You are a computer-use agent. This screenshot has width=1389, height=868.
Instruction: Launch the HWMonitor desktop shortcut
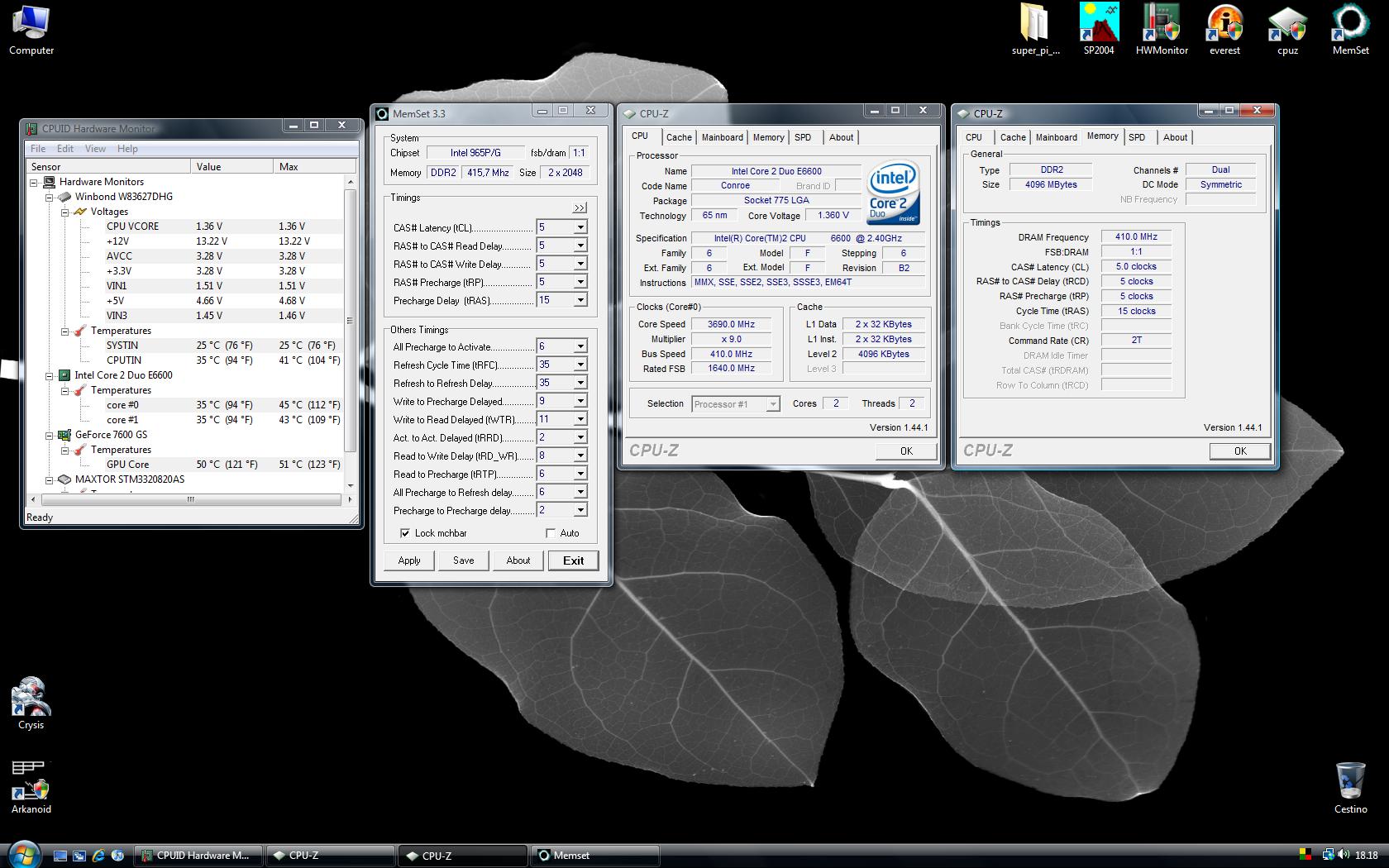coord(1162,31)
